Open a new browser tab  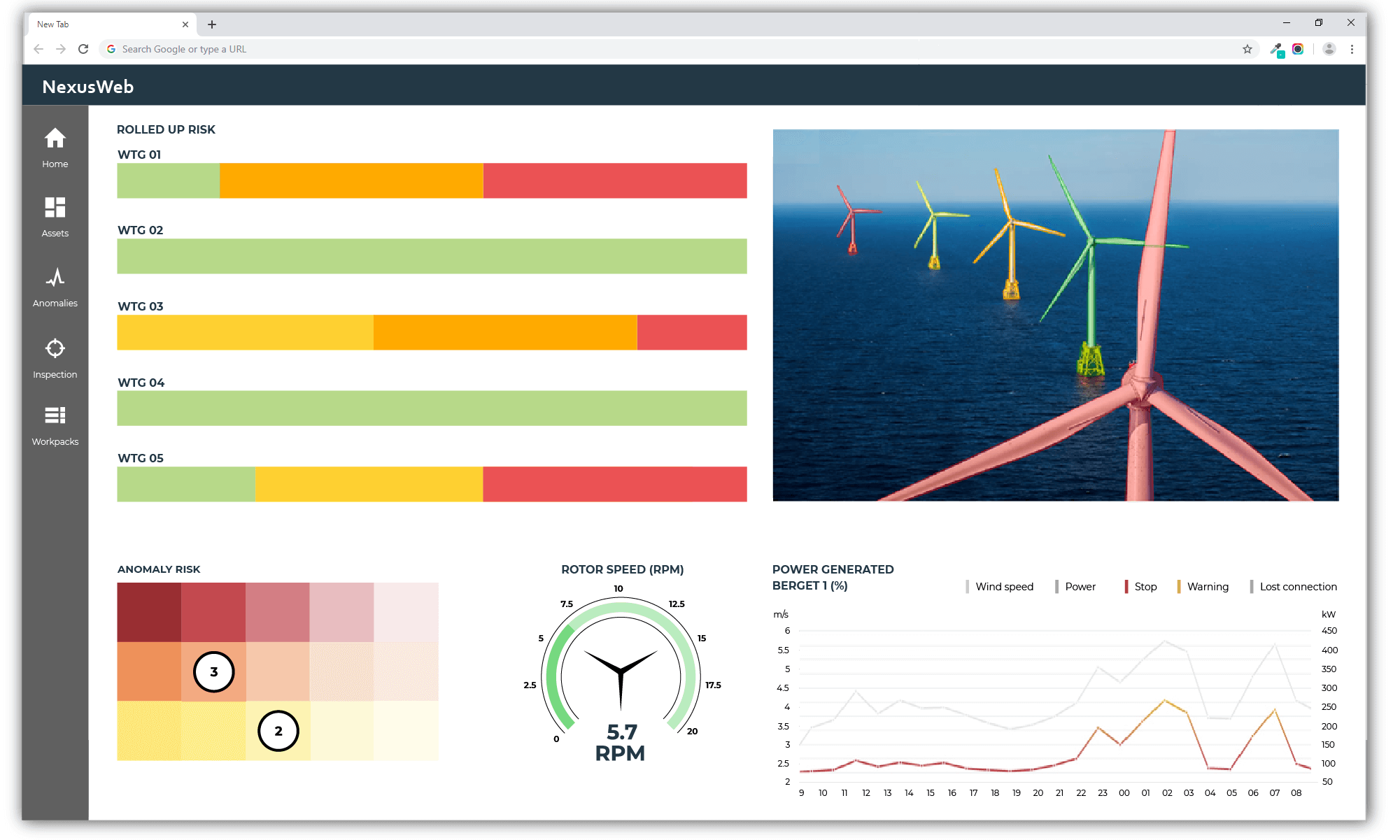(212, 24)
